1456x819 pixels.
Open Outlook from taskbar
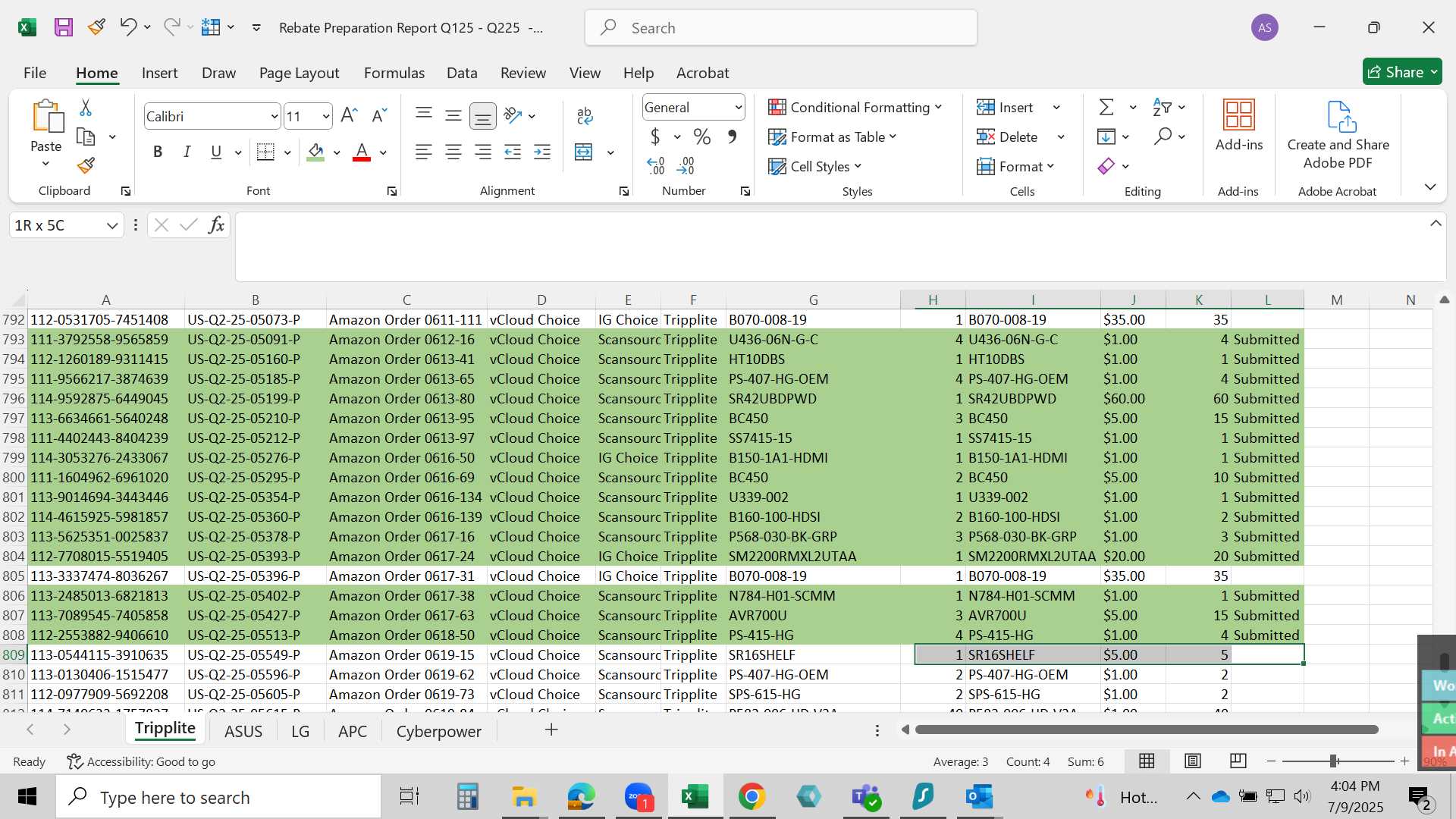pyautogui.click(x=979, y=797)
